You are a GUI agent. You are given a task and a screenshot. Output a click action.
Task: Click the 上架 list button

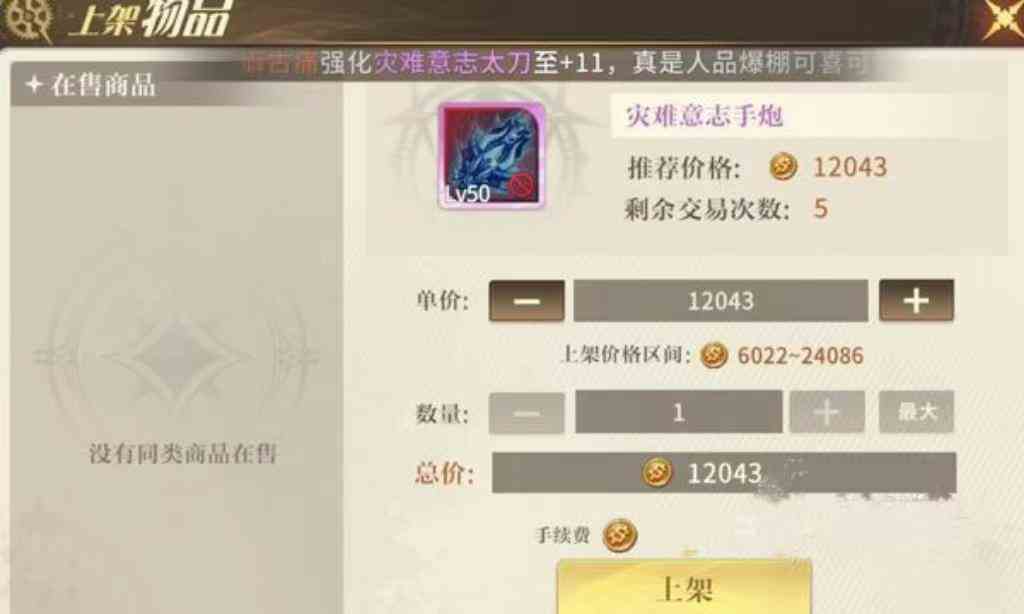tap(684, 587)
